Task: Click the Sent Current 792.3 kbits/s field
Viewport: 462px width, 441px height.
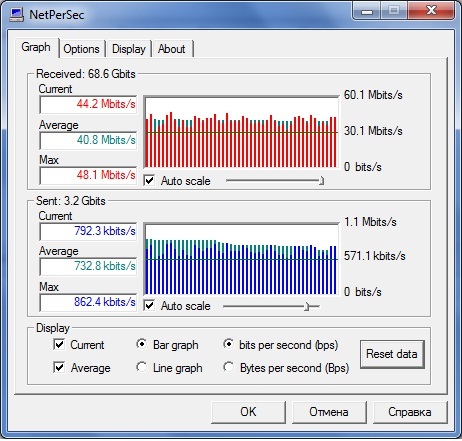Action: pos(88,231)
